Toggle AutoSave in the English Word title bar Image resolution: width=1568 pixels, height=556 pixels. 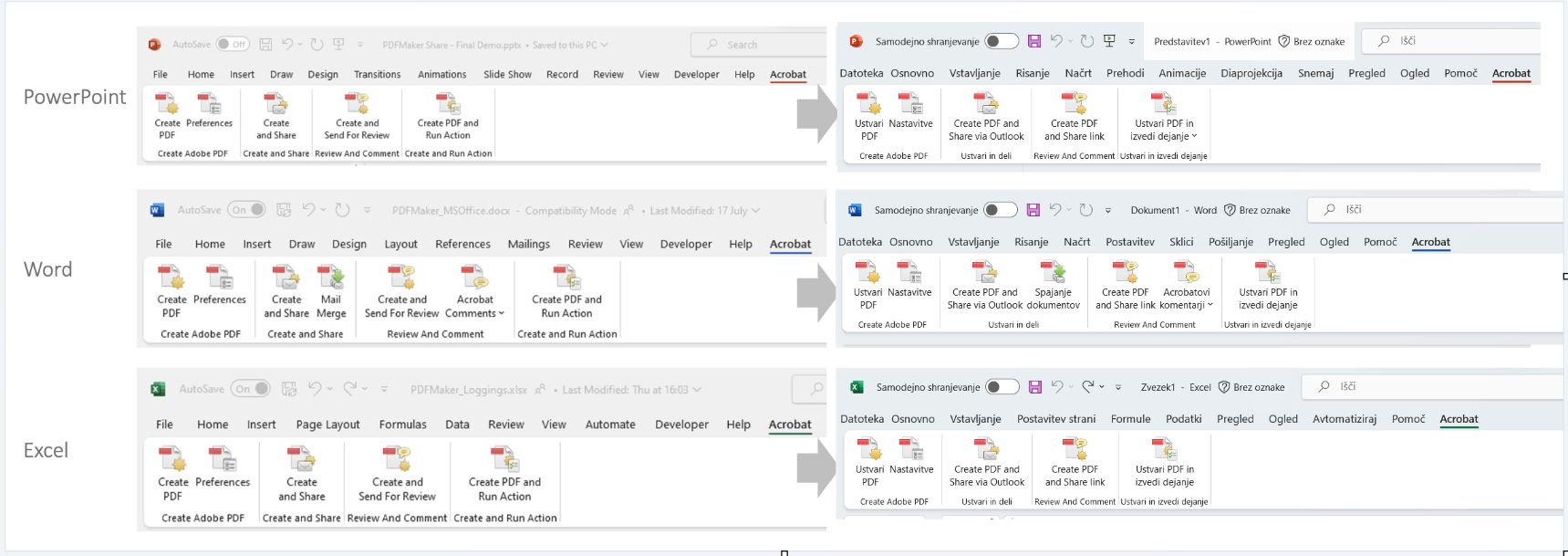coord(246,210)
